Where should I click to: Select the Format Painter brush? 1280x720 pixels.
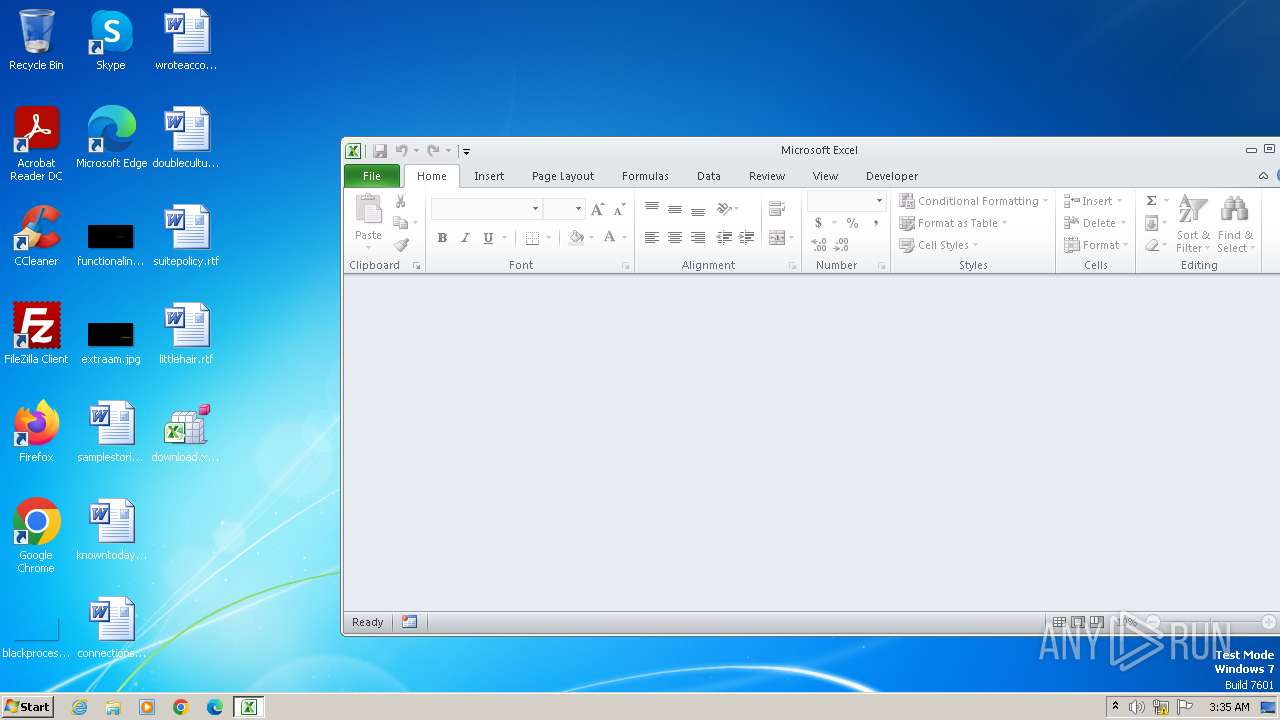pyautogui.click(x=401, y=245)
